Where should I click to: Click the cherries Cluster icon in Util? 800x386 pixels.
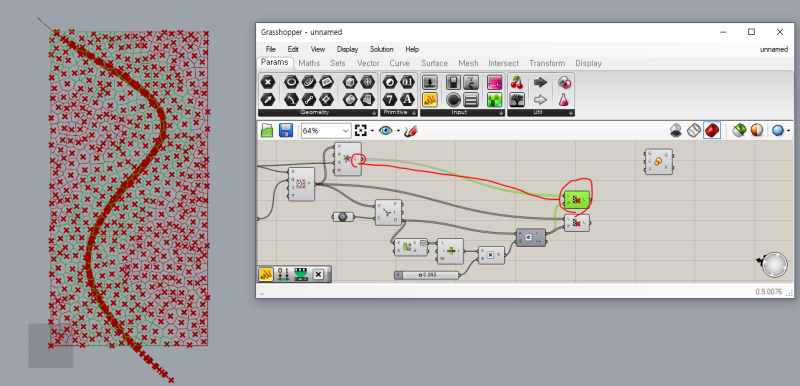point(517,82)
